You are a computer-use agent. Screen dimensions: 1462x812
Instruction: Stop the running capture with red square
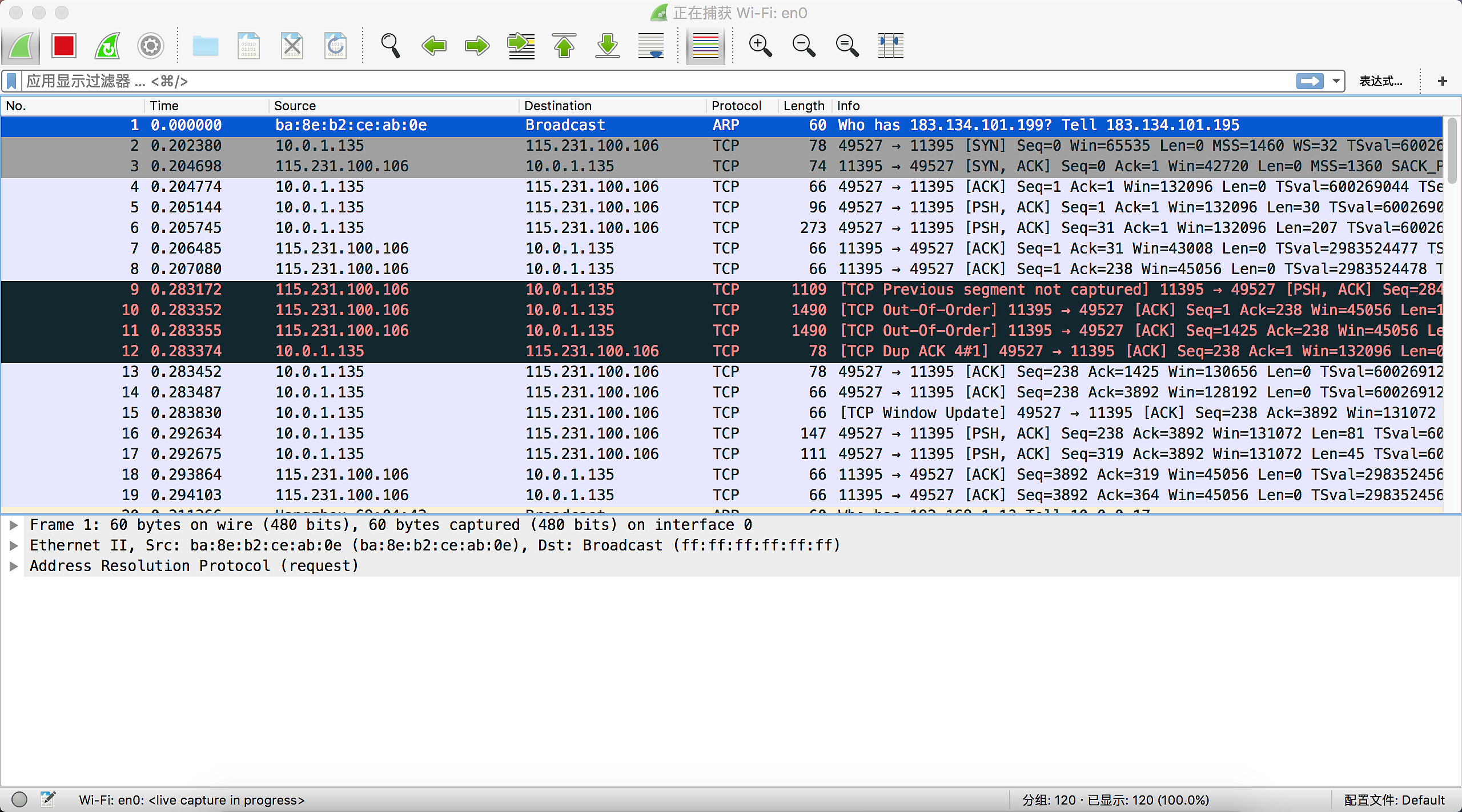pyautogui.click(x=63, y=46)
